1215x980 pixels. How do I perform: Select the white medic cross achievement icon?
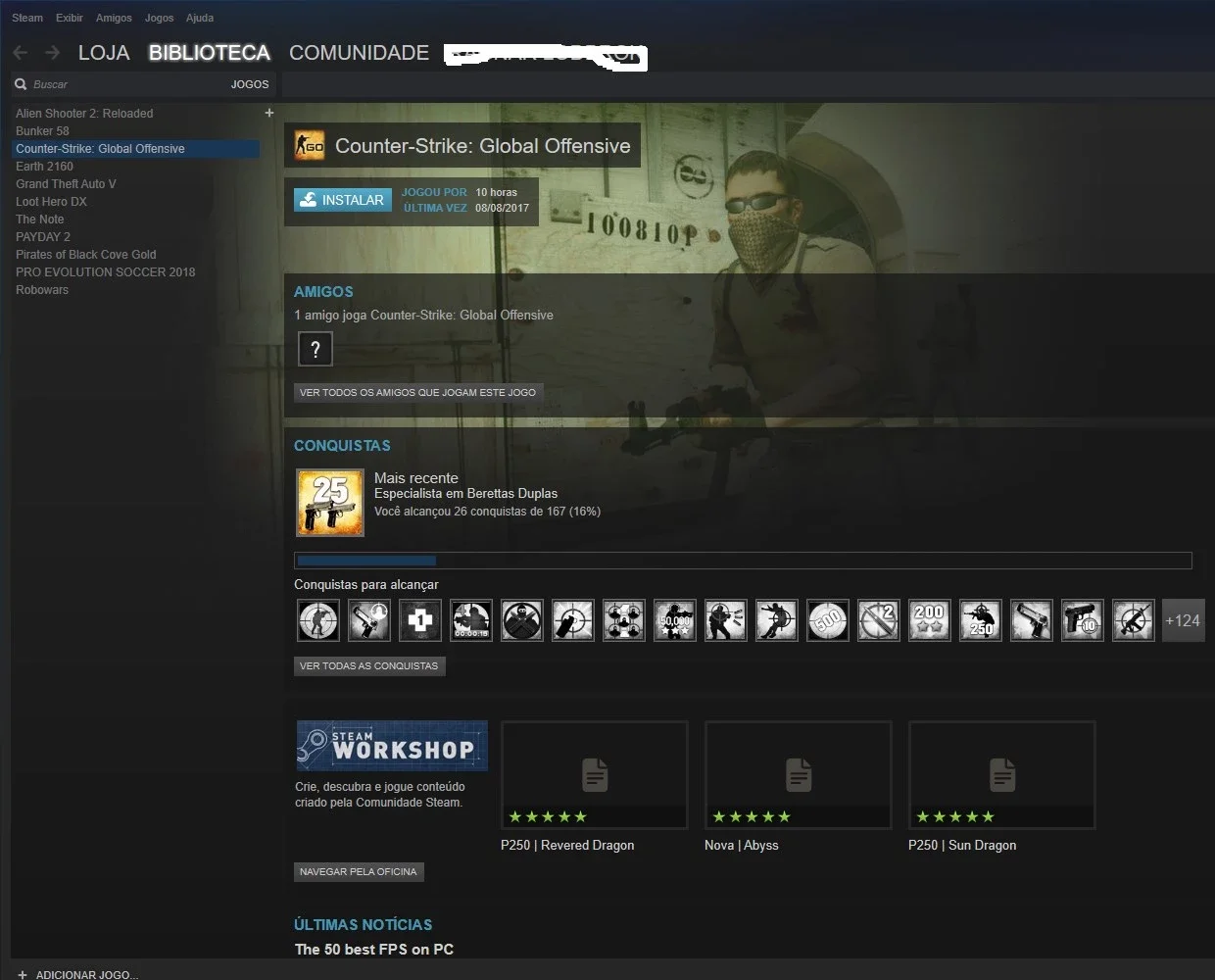[419, 620]
